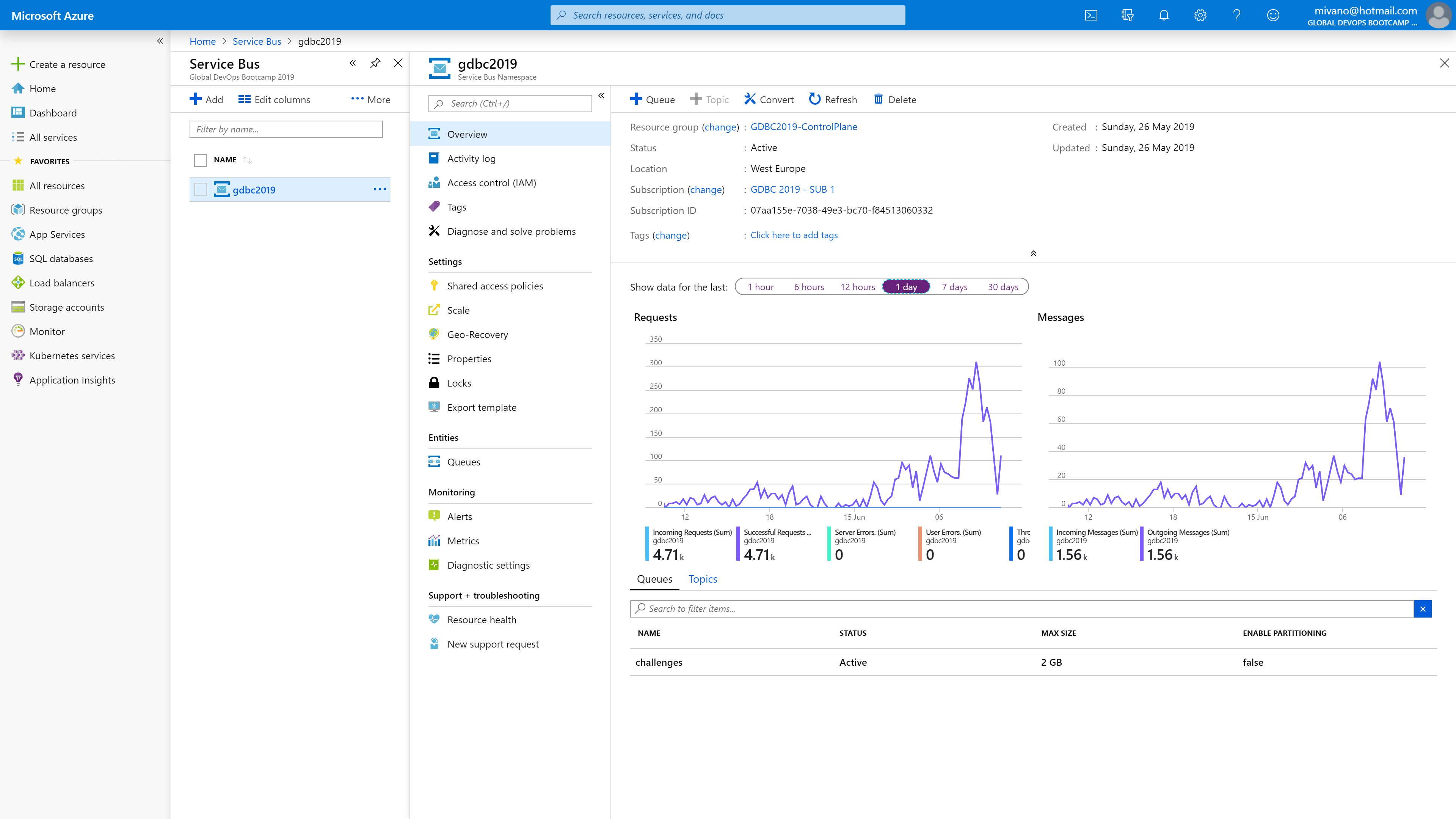1456x819 pixels.
Task: Click the Convert tool icon
Action: 750,99
